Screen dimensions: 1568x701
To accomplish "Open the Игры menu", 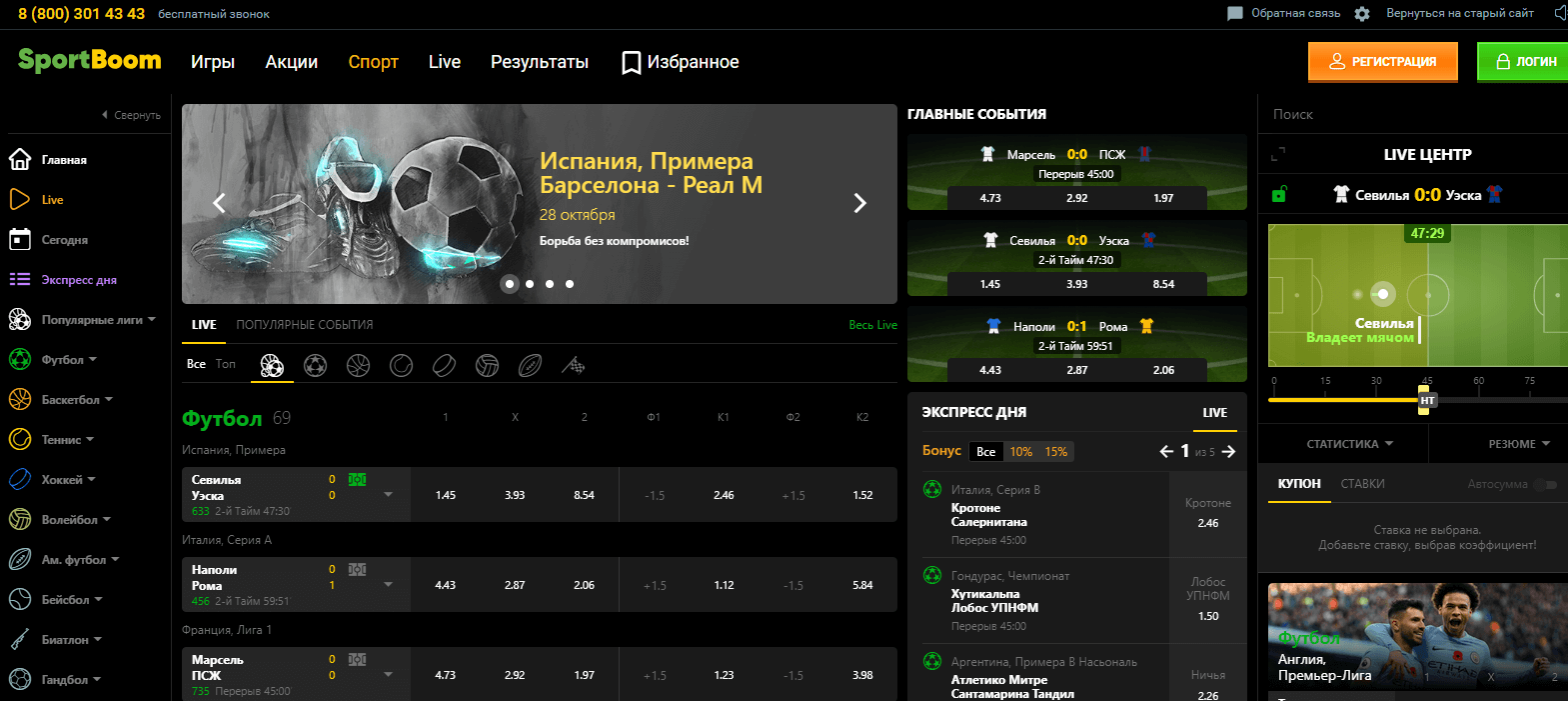I will coord(213,62).
